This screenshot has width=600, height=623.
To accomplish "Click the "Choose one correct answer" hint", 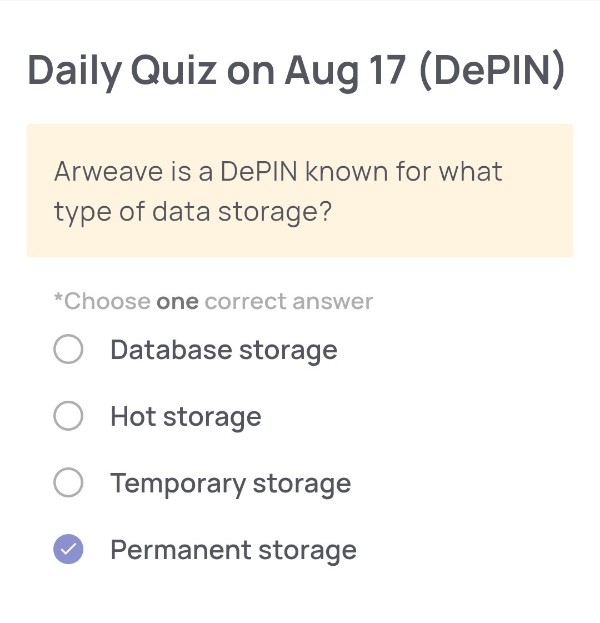I will (x=214, y=301).
